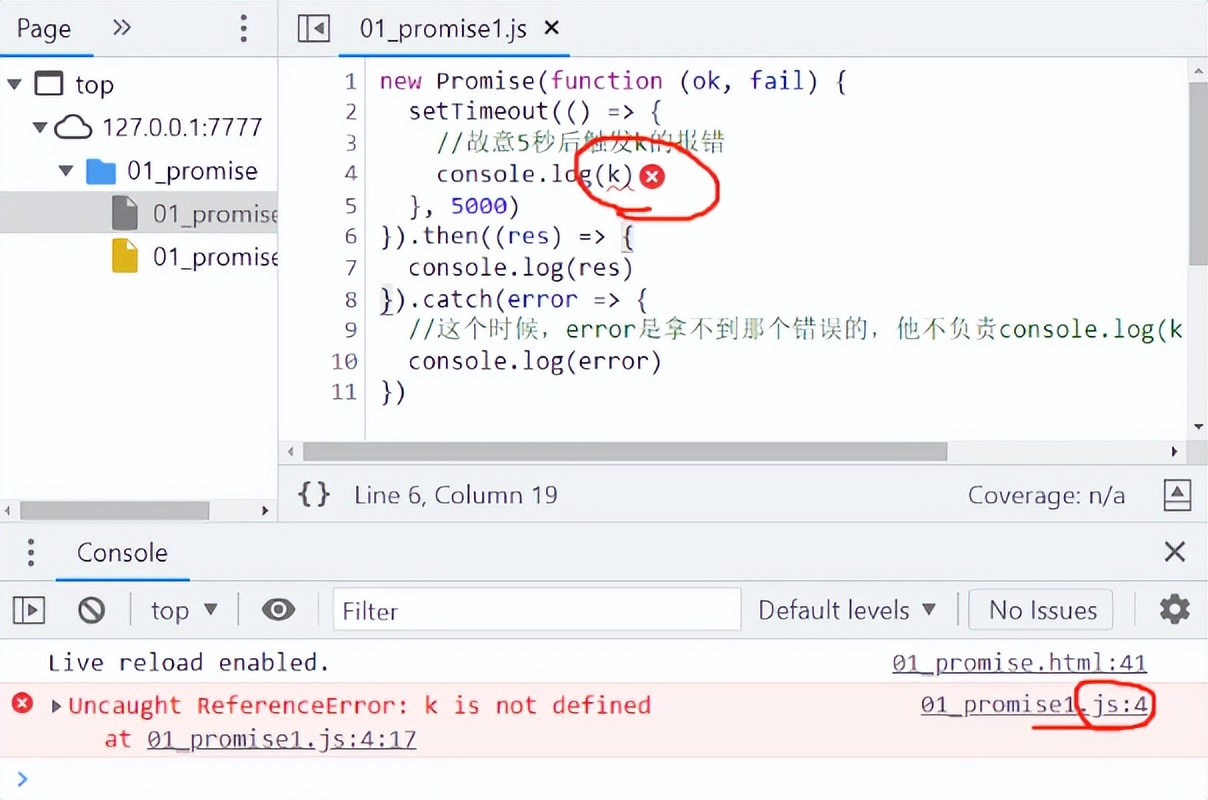Click the error marker beside console.log(k)

tap(651, 176)
